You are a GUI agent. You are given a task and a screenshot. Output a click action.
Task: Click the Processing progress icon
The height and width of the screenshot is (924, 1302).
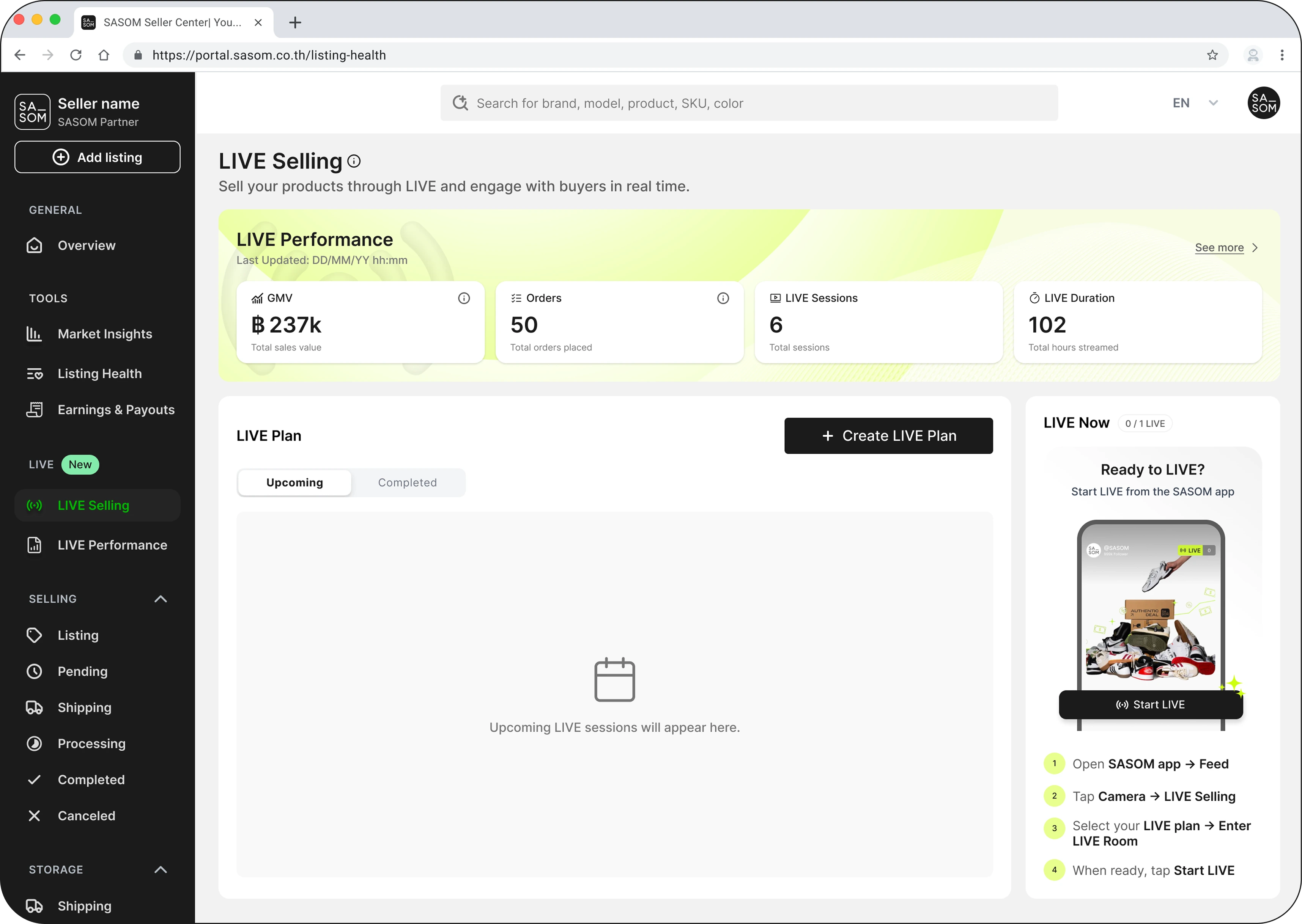coord(34,743)
